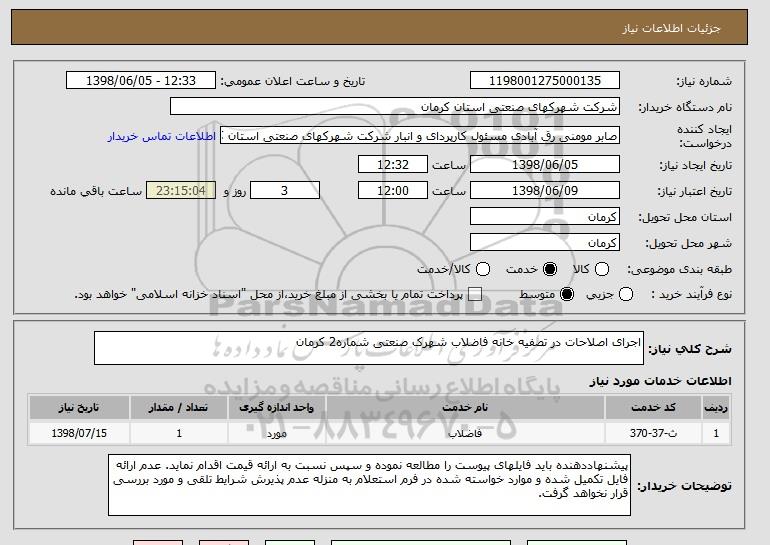The height and width of the screenshot is (545, 770).
Task: Click the نام خدمت column header
Action: point(465,408)
